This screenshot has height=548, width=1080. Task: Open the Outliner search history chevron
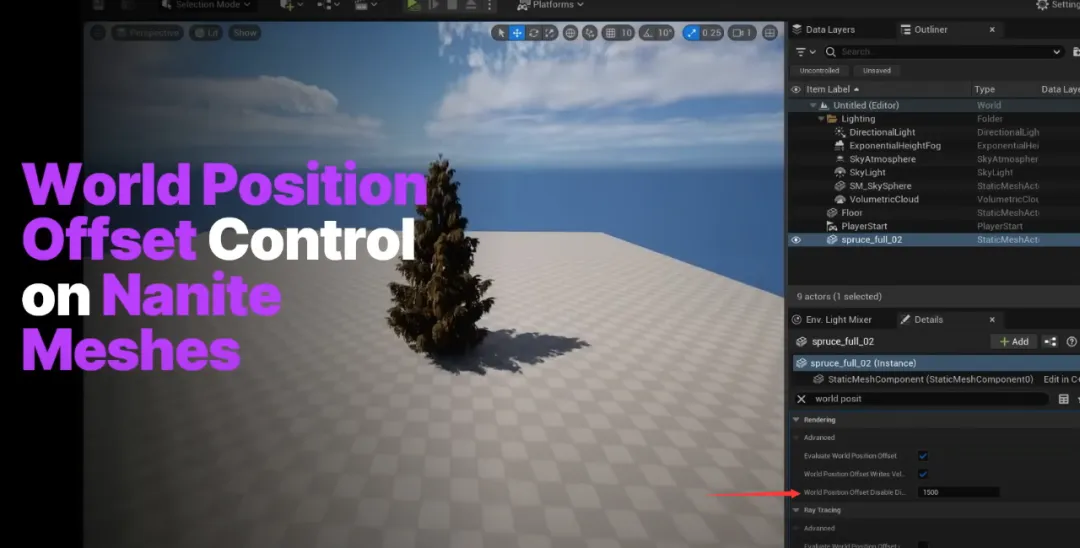1057,52
